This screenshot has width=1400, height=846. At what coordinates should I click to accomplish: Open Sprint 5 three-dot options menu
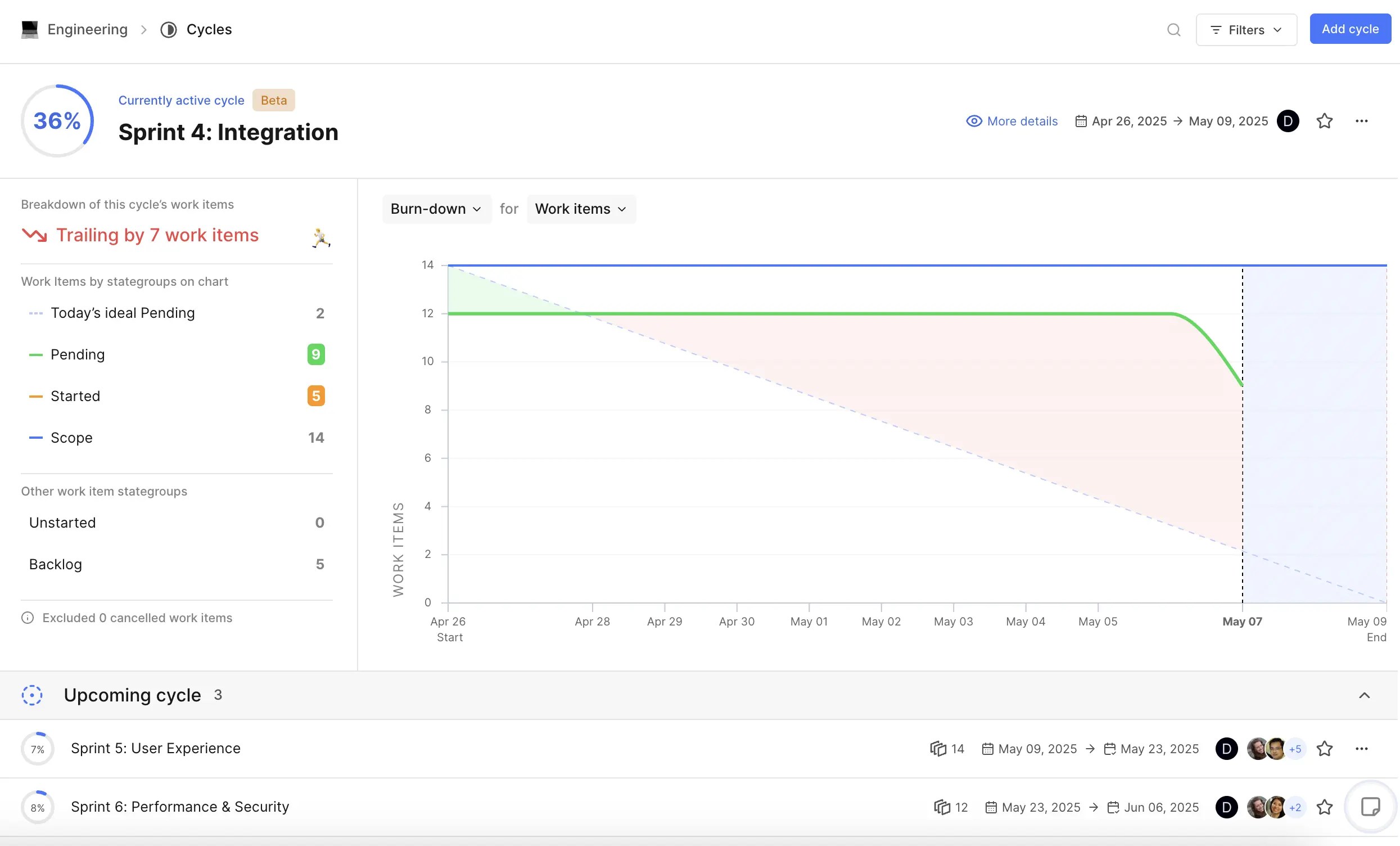(1361, 748)
